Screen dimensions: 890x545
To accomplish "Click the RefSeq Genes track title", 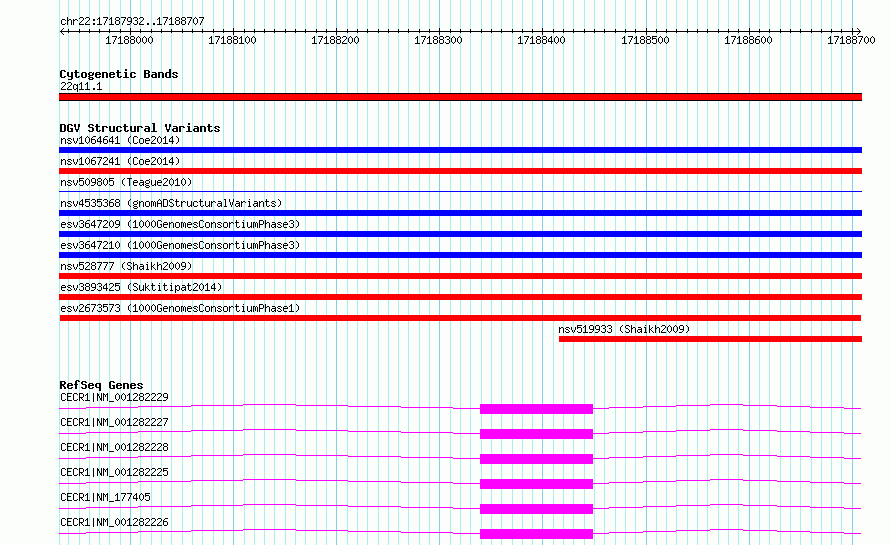I will tap(101, 385).
